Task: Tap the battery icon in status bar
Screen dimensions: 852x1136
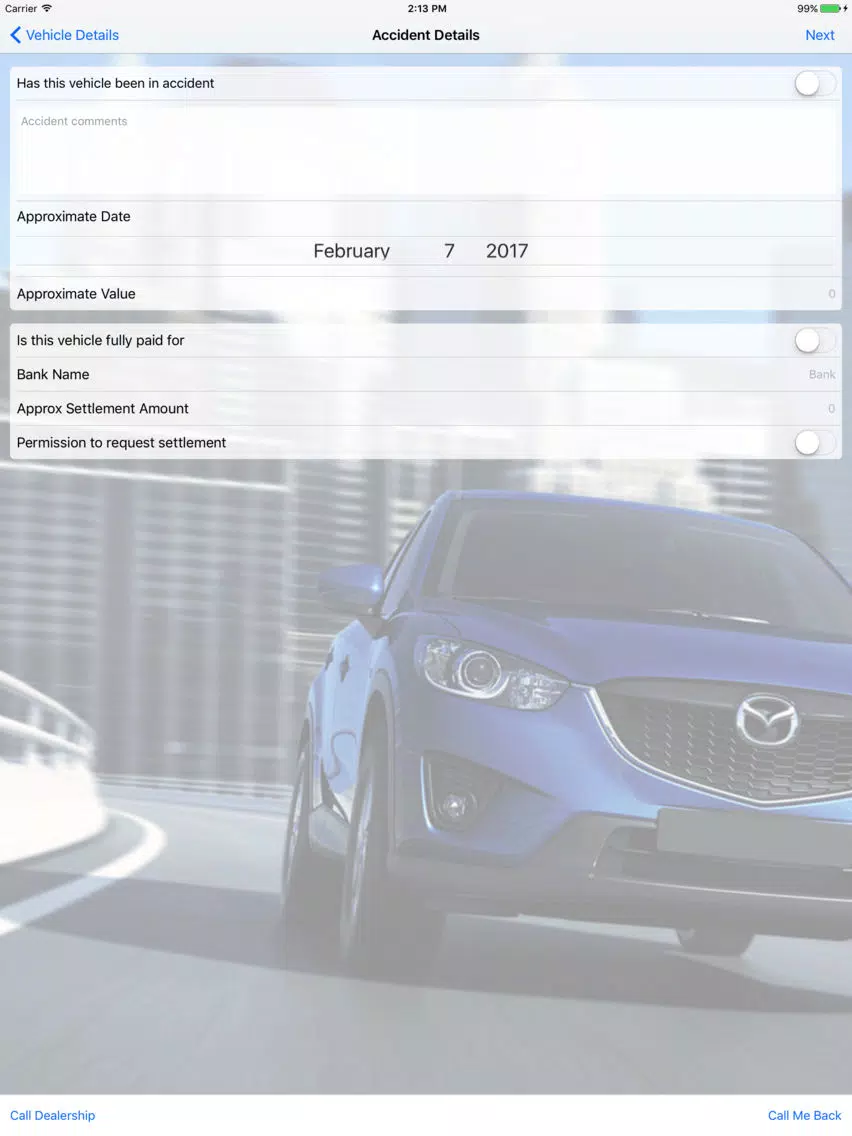Action: coord(830,9)
